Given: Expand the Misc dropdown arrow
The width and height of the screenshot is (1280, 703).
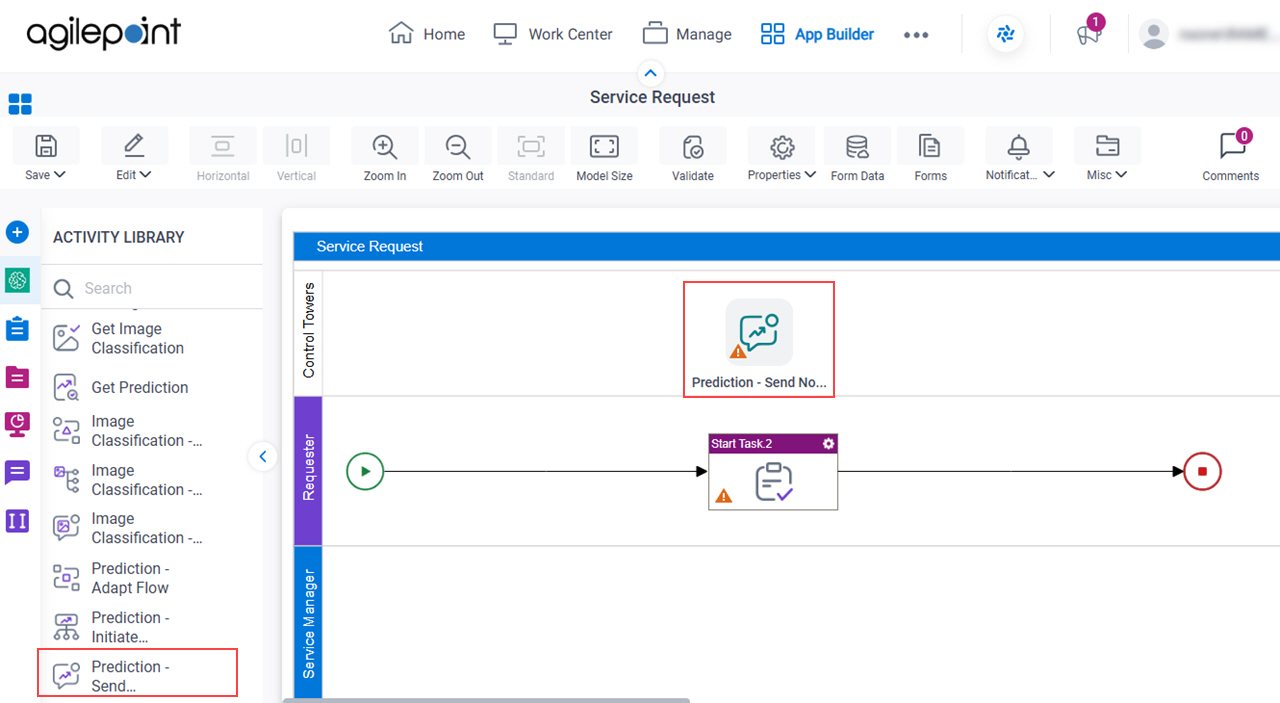Looking at the screenshot, I should pos(1121,175).
